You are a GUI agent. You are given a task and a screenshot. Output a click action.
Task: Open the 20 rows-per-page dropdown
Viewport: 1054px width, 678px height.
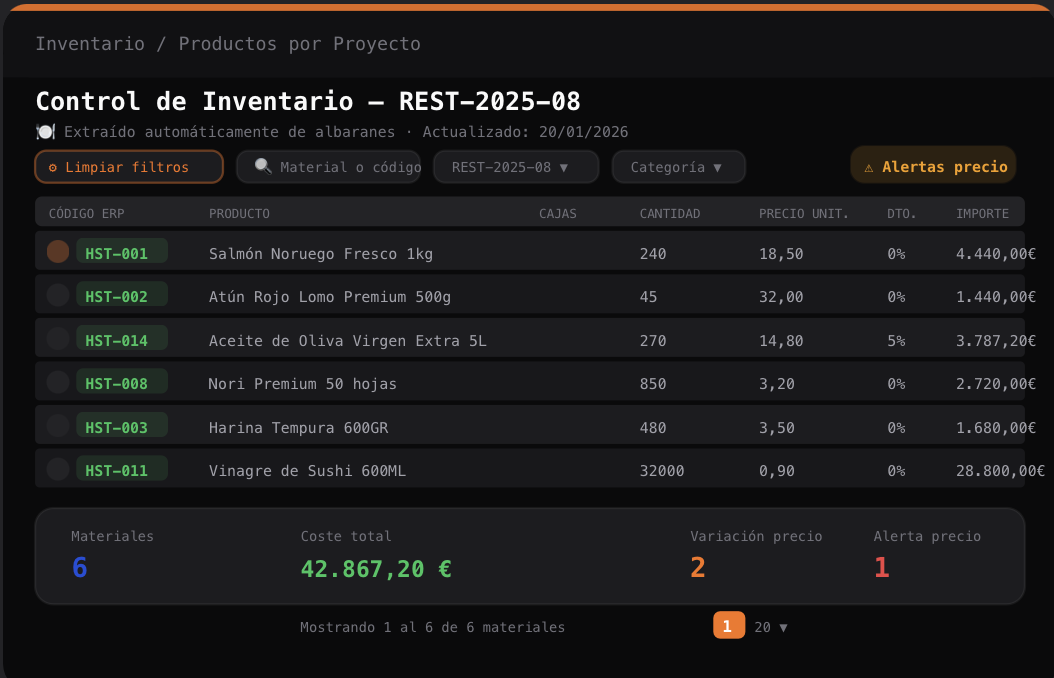point(770,627)
